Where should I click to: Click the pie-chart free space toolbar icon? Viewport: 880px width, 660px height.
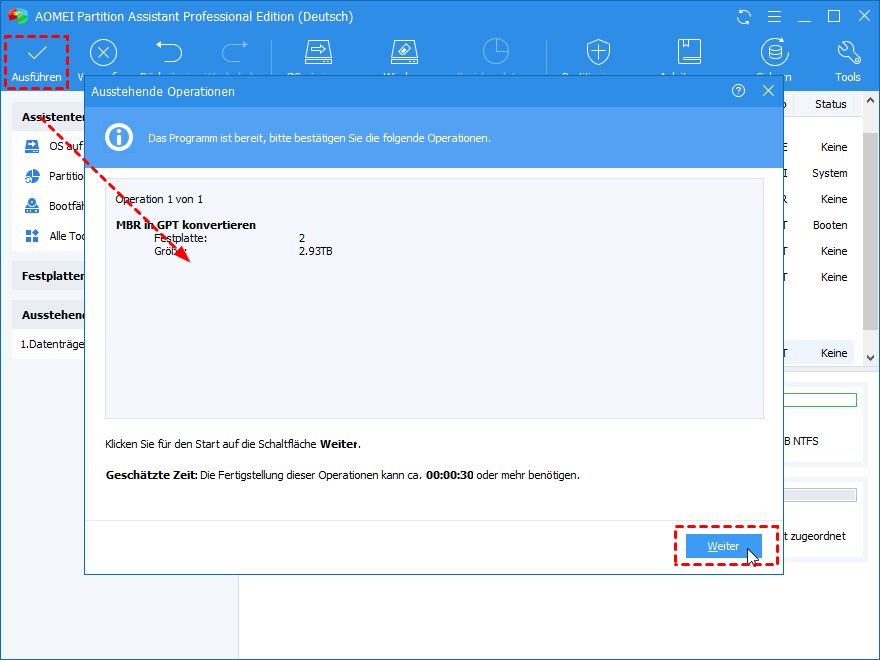coord(496,52)
